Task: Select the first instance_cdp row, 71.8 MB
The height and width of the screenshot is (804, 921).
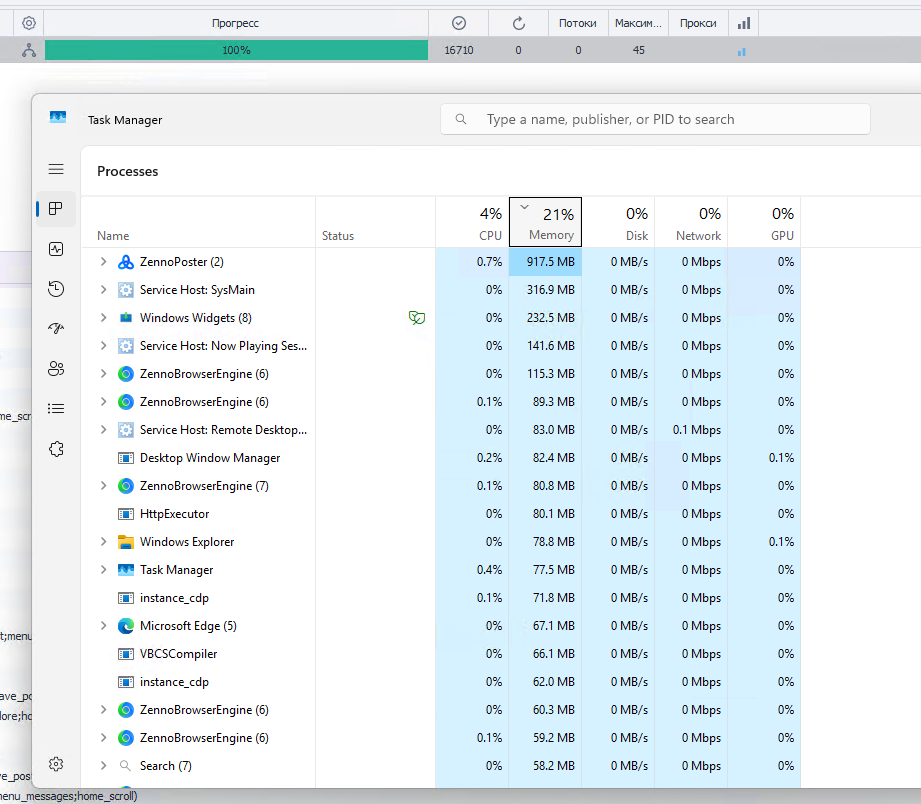Action: pyautogui.click(x=441, y=598)
